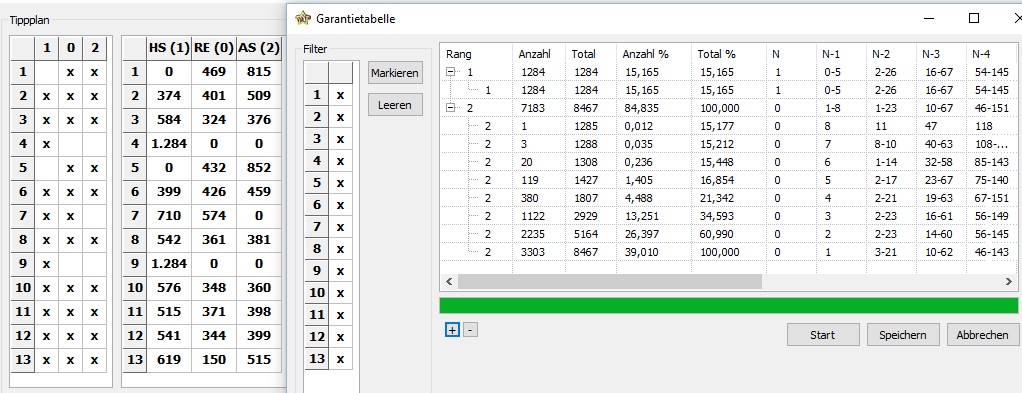Click the HS (1) column header
1022x393 pixels.
(x=168, y=48)
